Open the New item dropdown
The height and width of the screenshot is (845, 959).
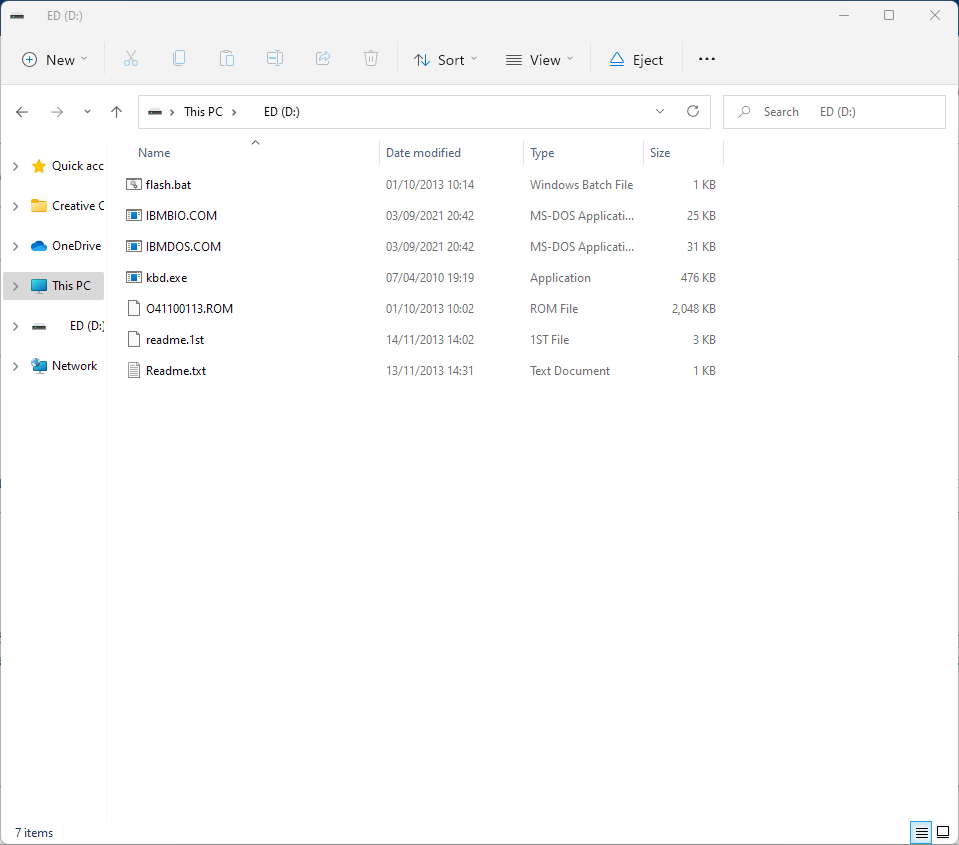click(x=55, y=60)
